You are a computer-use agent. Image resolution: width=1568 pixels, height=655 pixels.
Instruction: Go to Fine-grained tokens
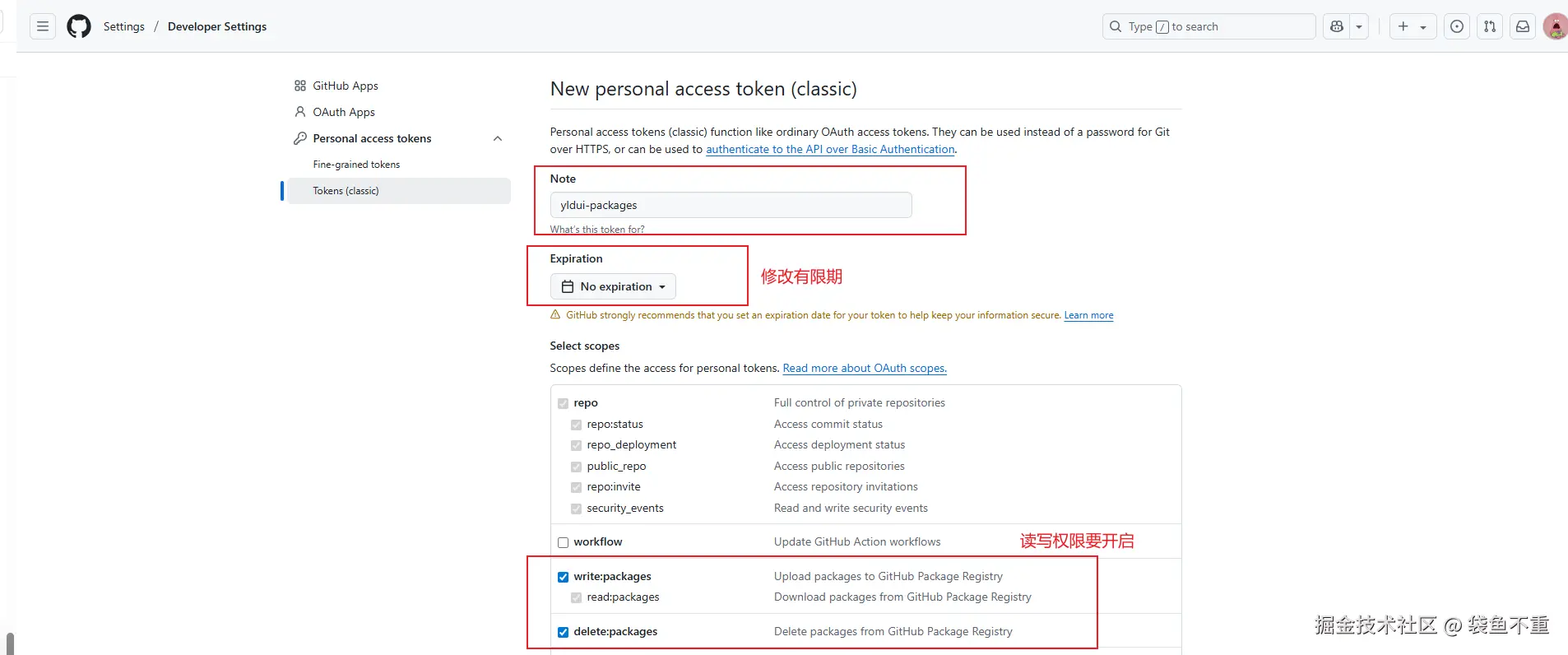(x=356, y=165)
